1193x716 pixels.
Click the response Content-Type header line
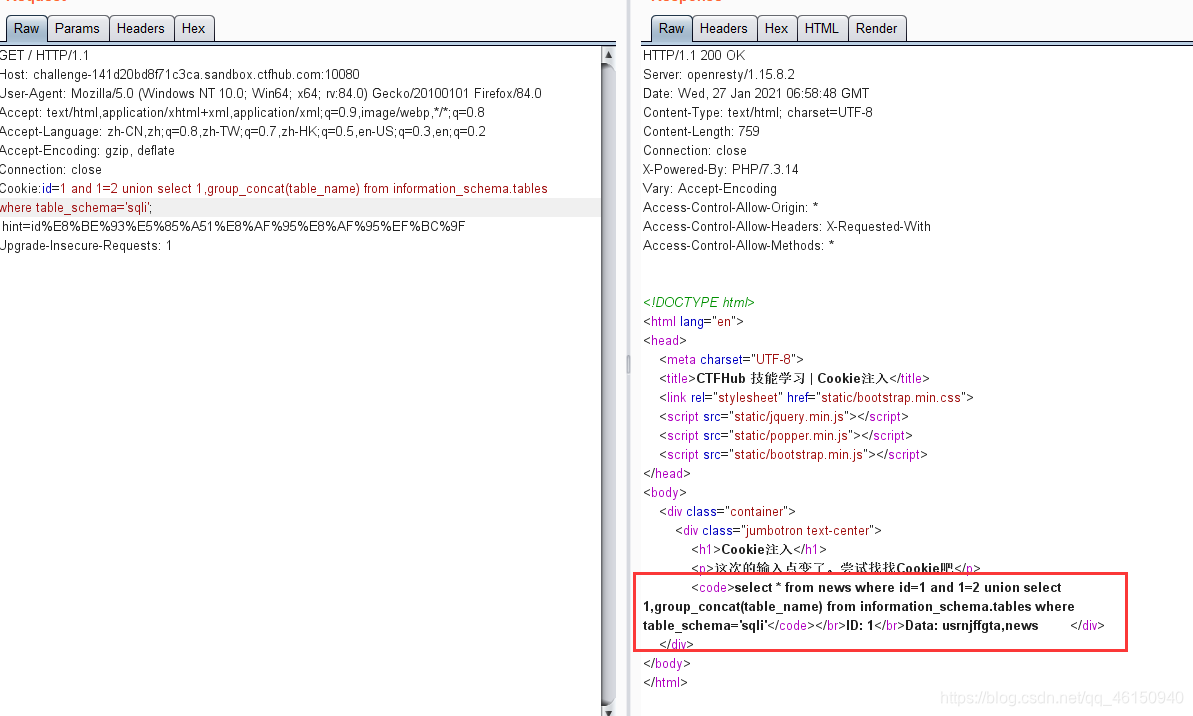point(758,113)
